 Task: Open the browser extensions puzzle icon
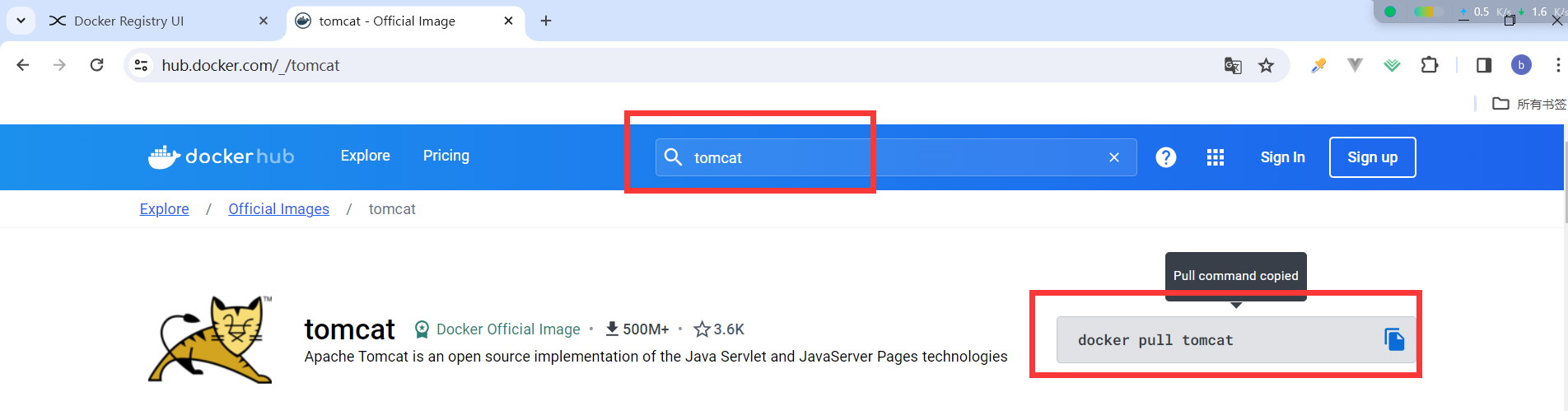(x=1430, y=65)
